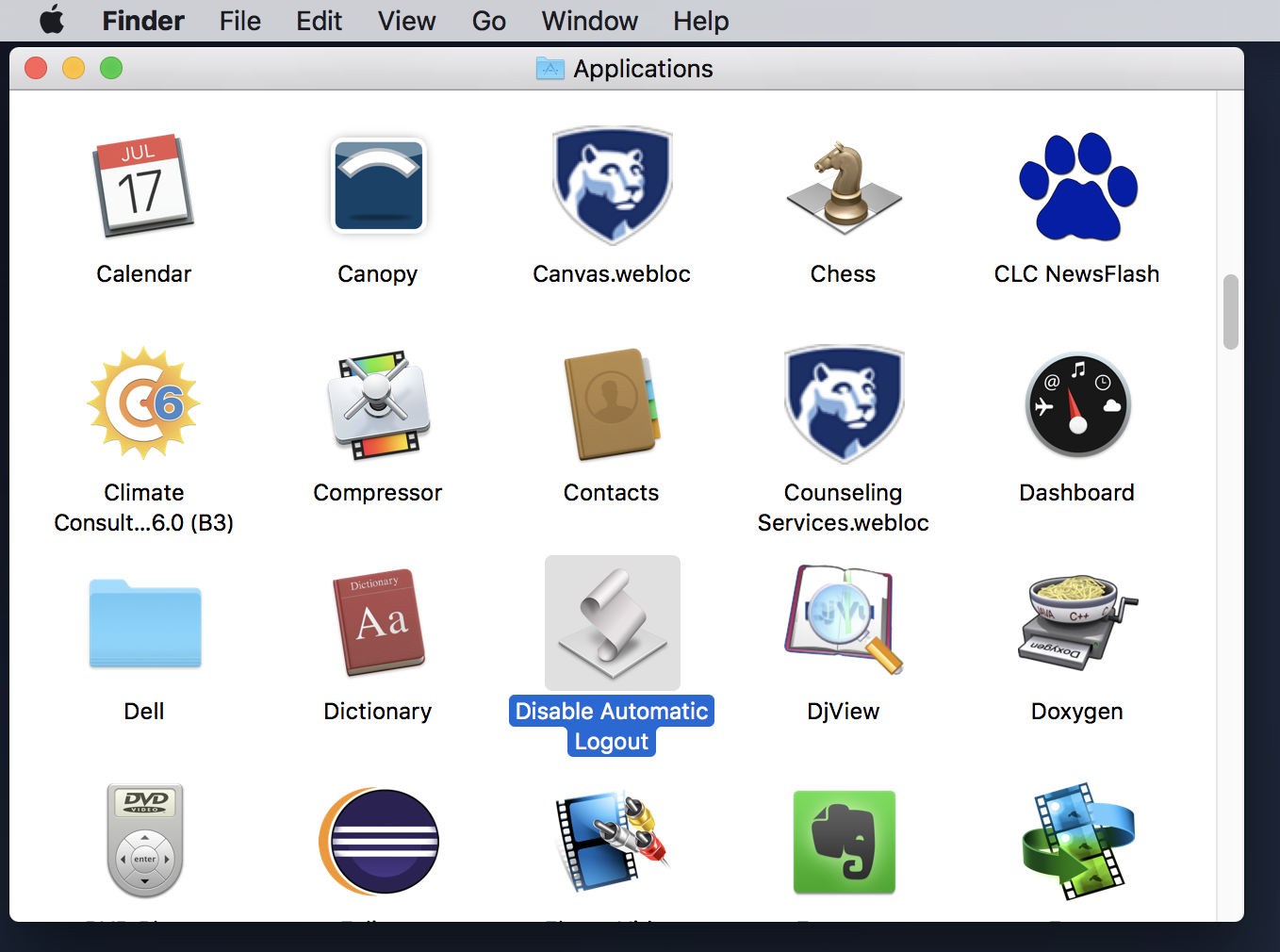Viewport: 1280px width, 952px height.
Task: Click the 'Climate Consult...6.0 (B3)' label
Action: (144, 508)
